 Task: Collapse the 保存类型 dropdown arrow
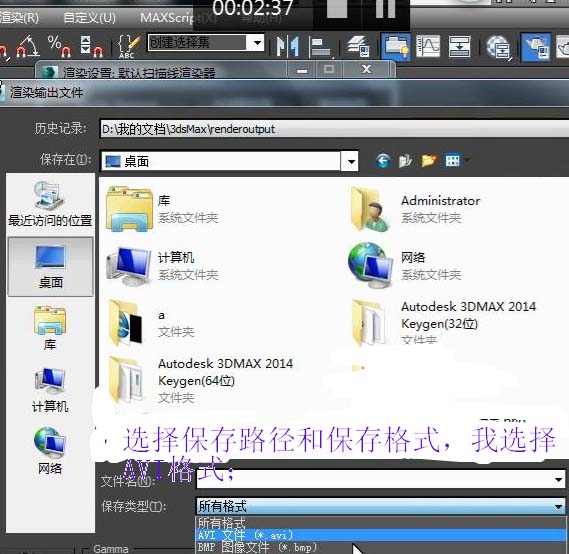point(558,506)
